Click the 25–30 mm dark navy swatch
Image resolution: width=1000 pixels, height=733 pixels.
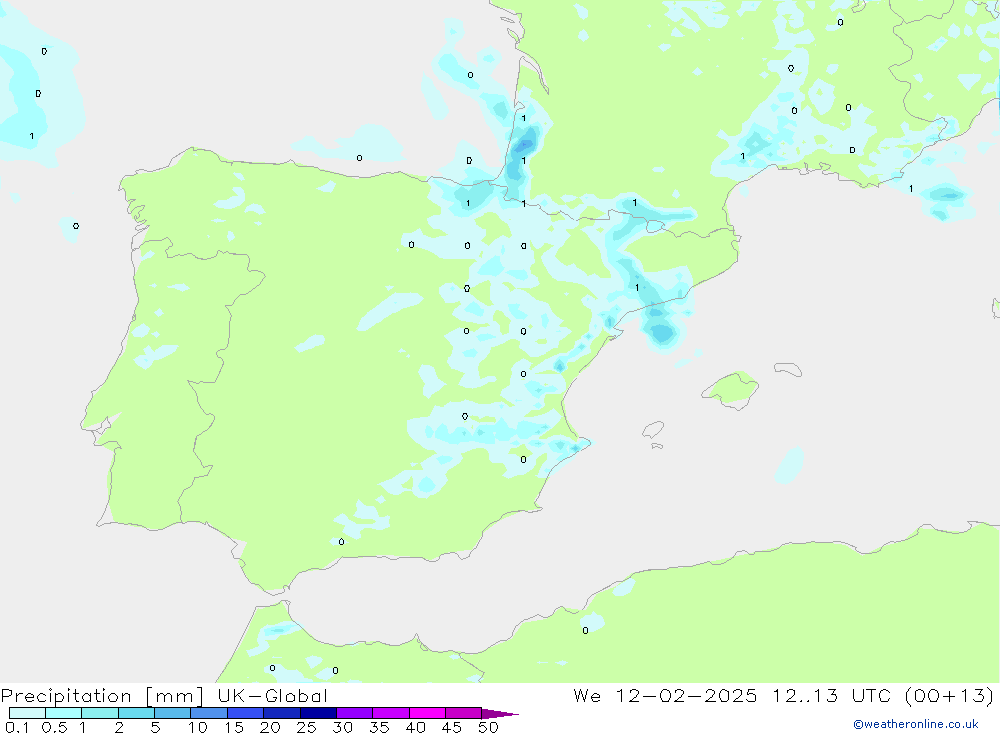click(x=318, y=713)
